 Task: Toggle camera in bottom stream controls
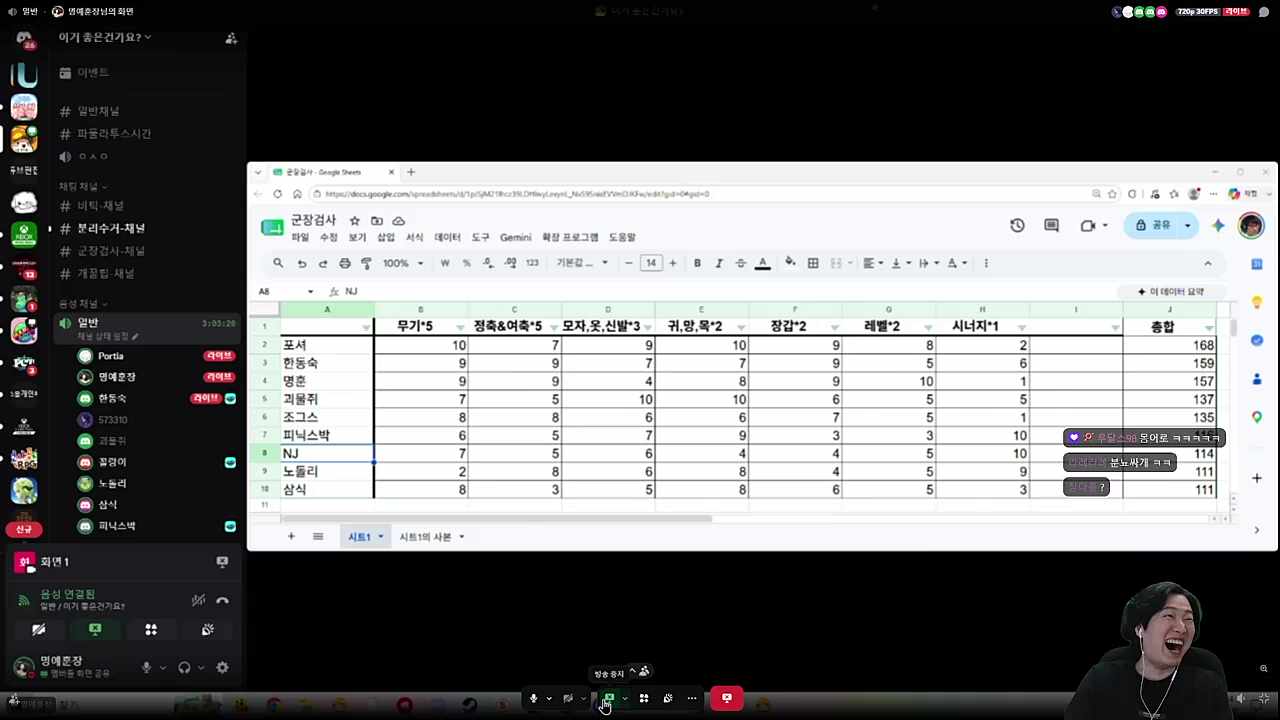(567, 698)
